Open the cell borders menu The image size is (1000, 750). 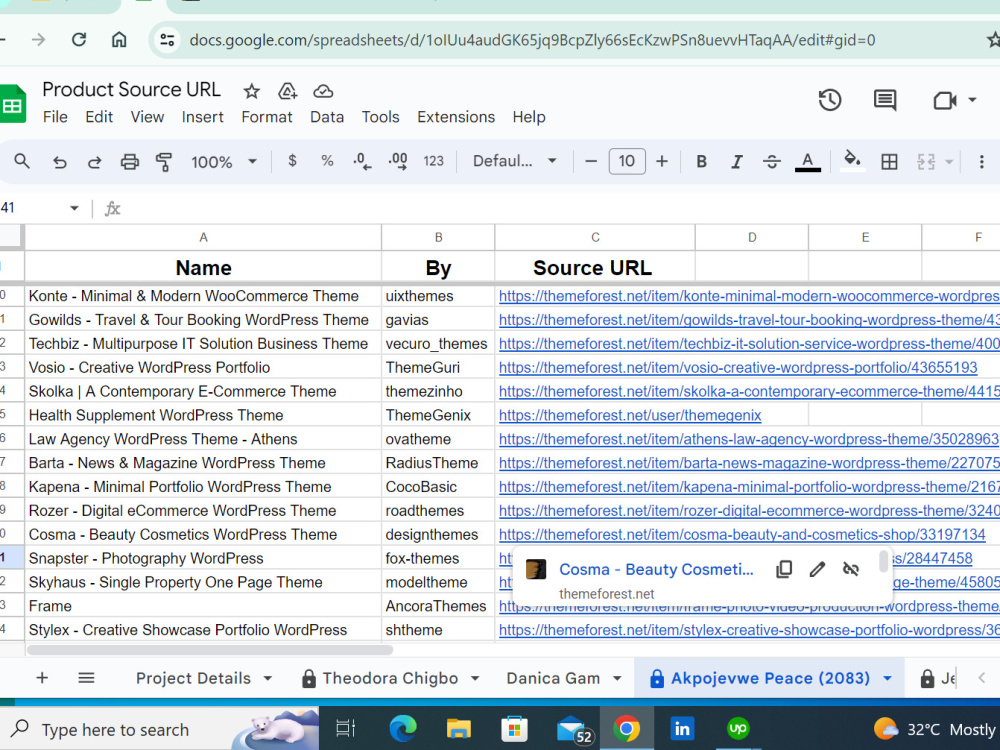pos(889,161)
